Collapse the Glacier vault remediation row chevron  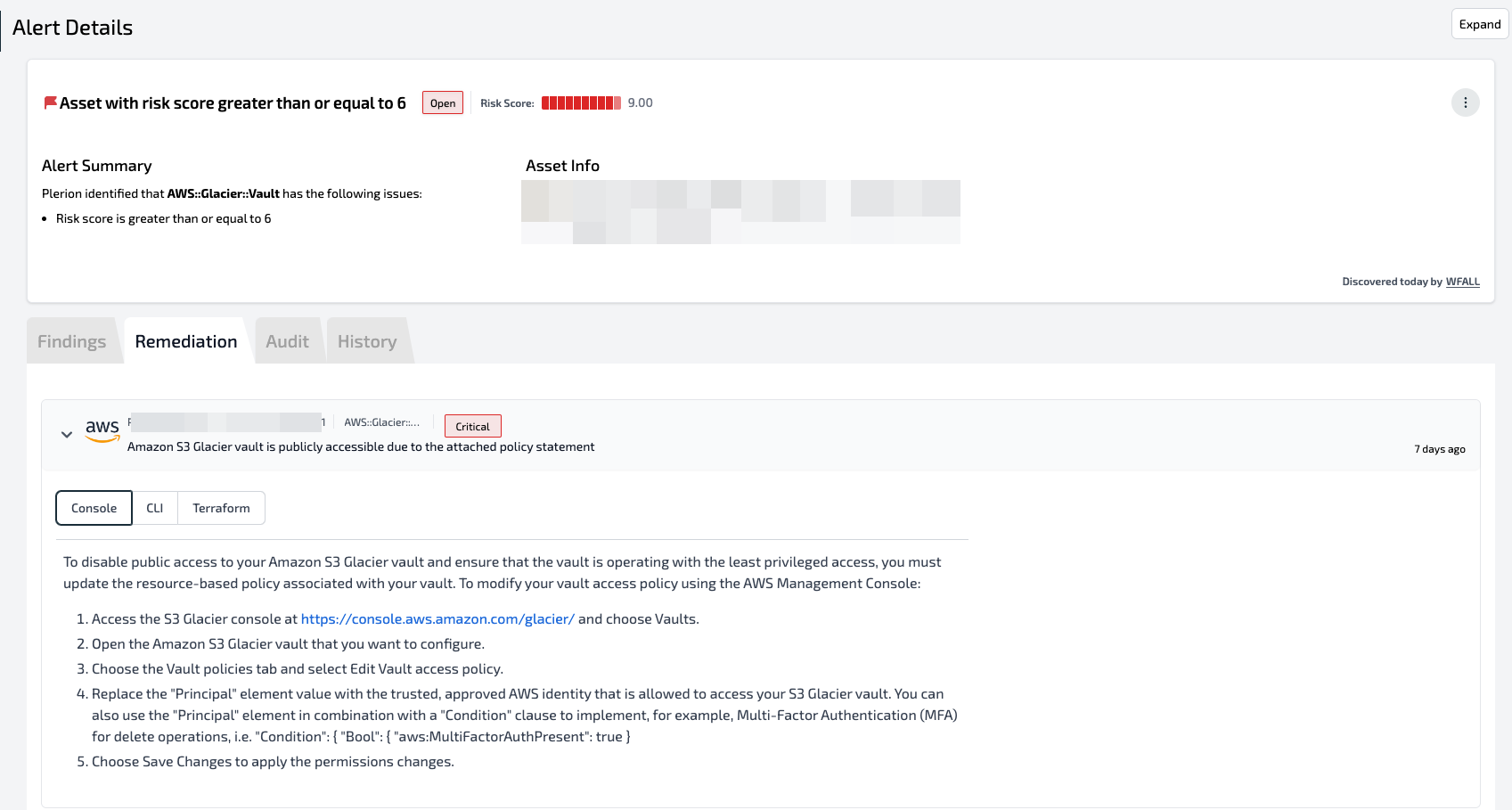click(x=67, y=435)
